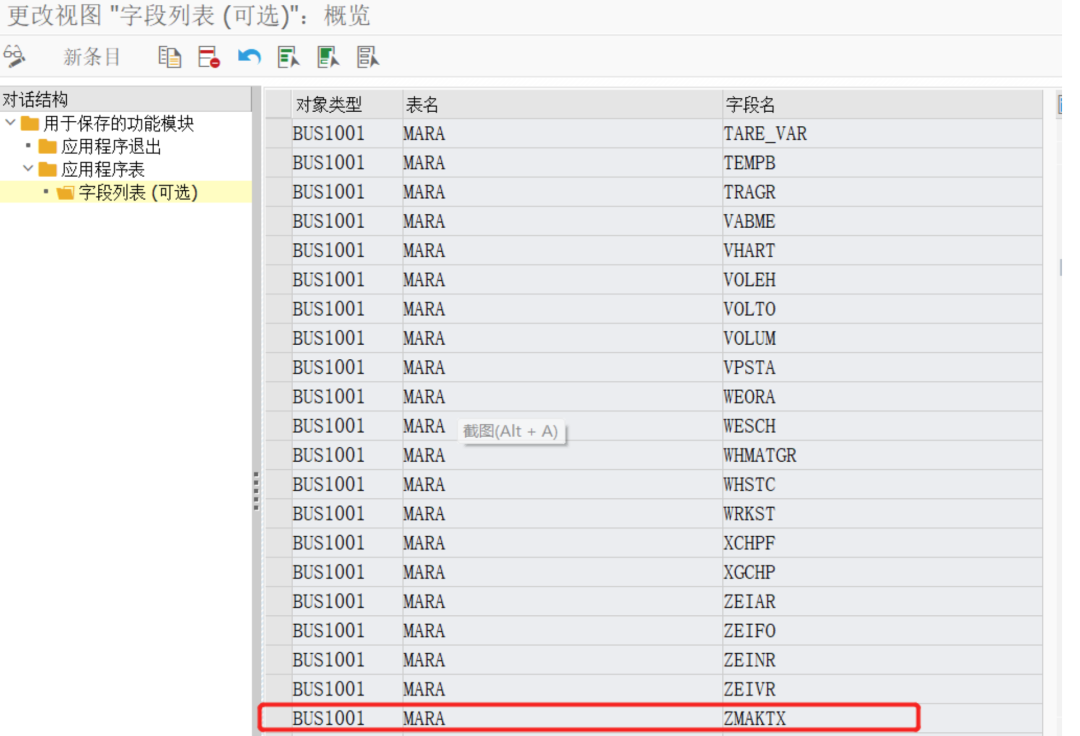
Task: Click the WESCH field name cell
Action: [882, 426]
